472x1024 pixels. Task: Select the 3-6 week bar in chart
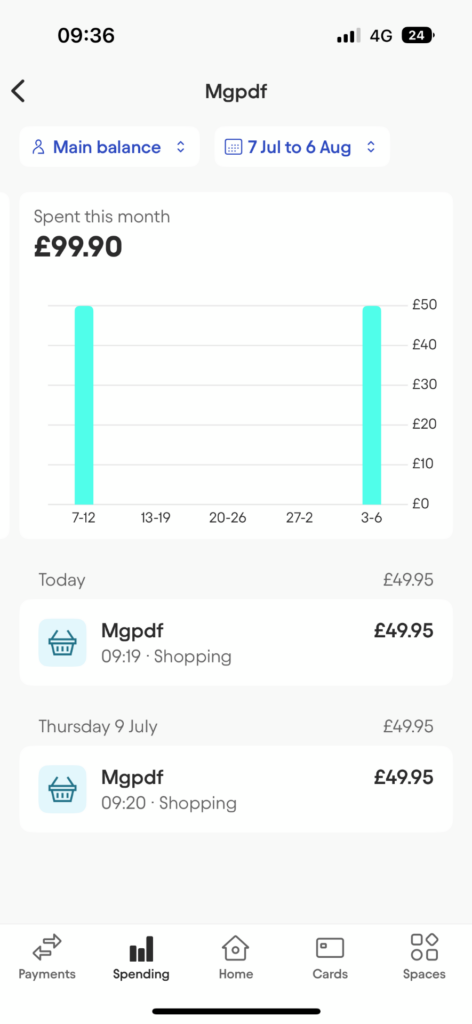(x=371, y=405)
